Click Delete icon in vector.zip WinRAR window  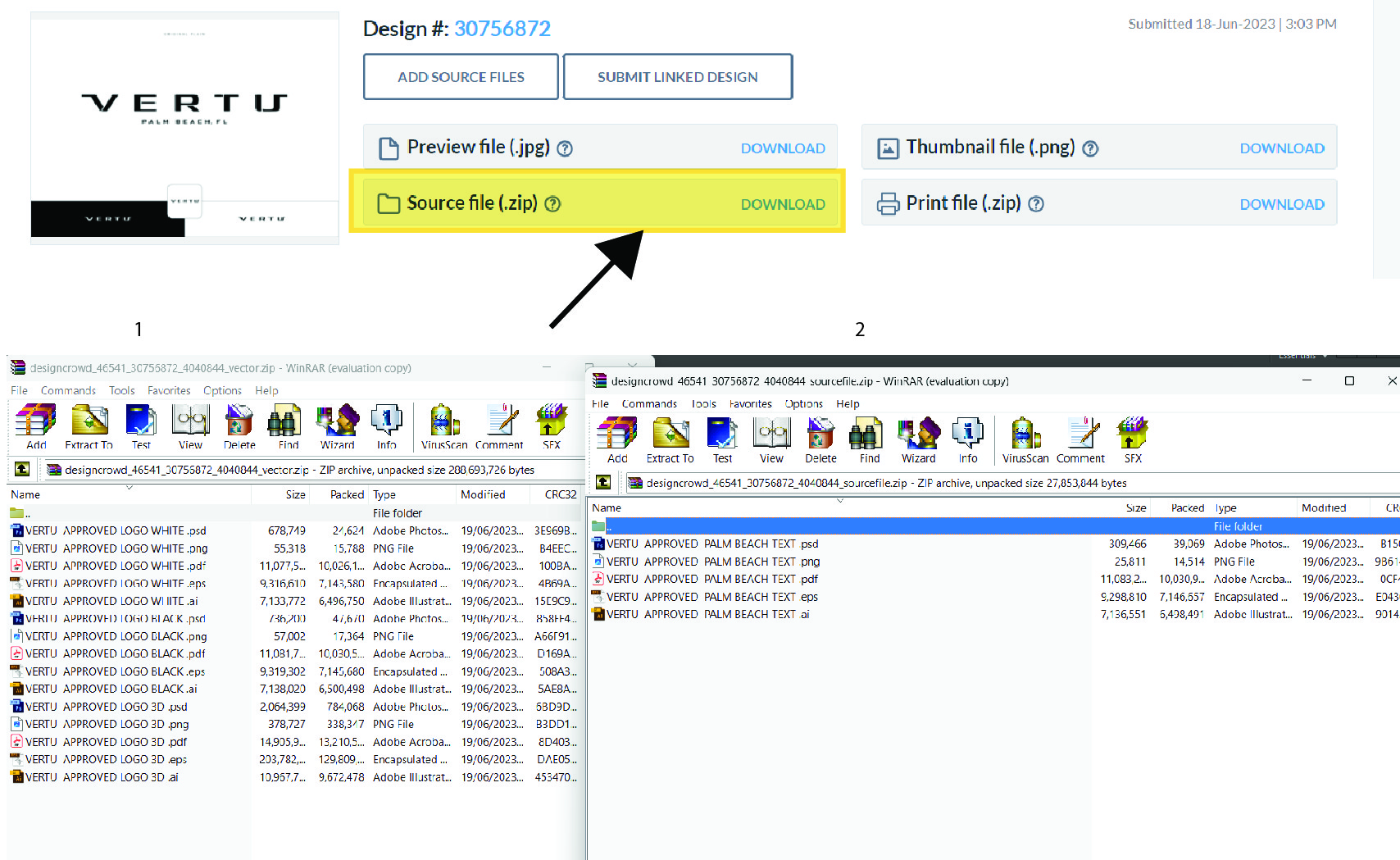click(x=239, y=426)
